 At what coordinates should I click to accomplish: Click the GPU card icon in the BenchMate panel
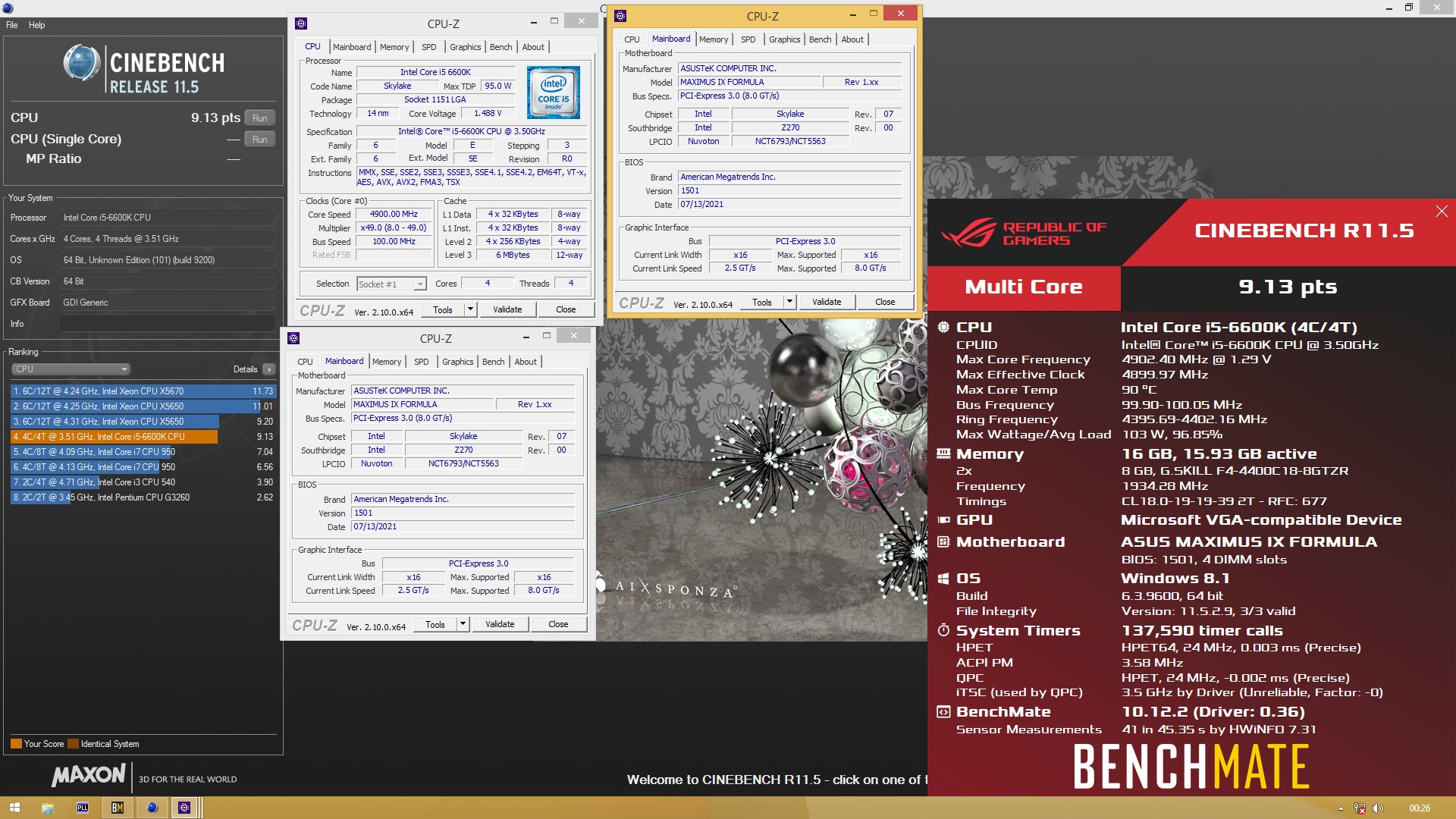(943, 519)
